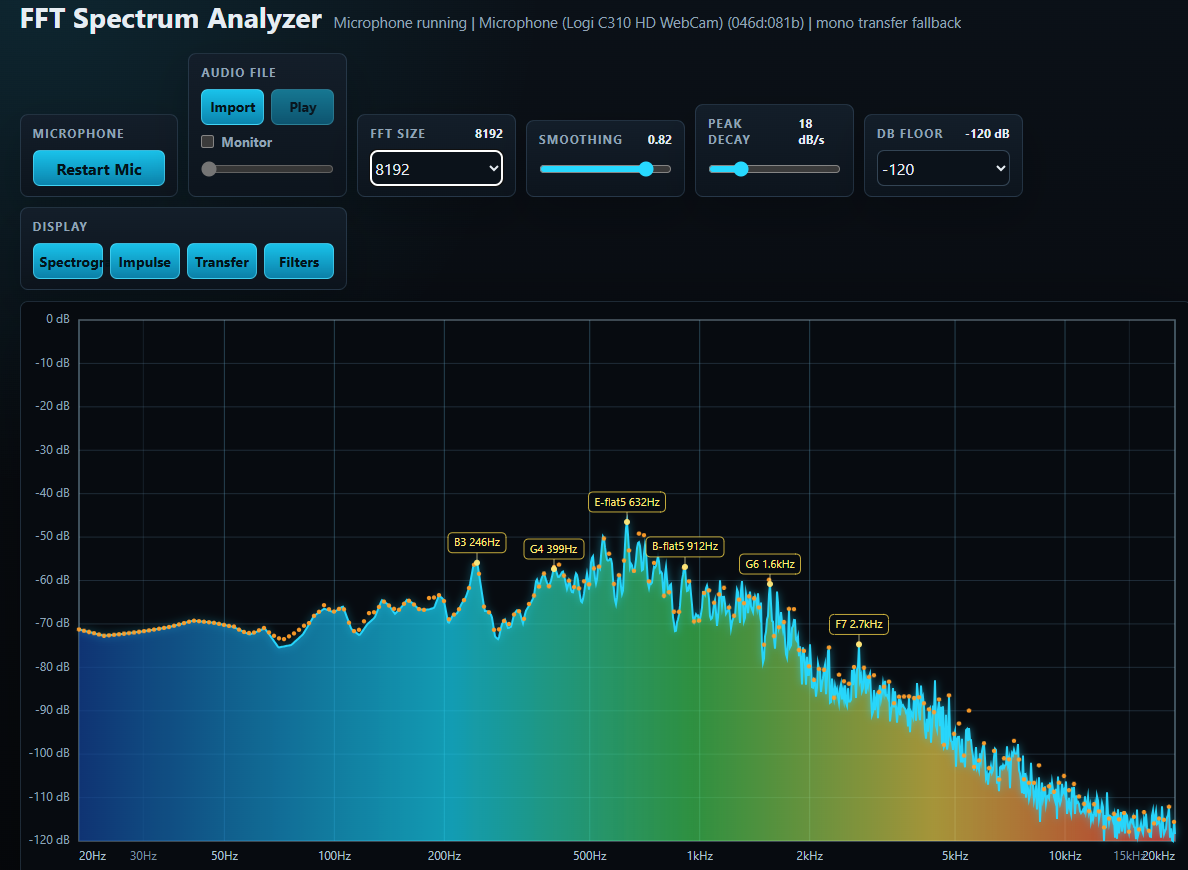The width and height of the screenshot is (1188, 870).
Task: Open the Filters panel
Action: [x=299, y=261]
